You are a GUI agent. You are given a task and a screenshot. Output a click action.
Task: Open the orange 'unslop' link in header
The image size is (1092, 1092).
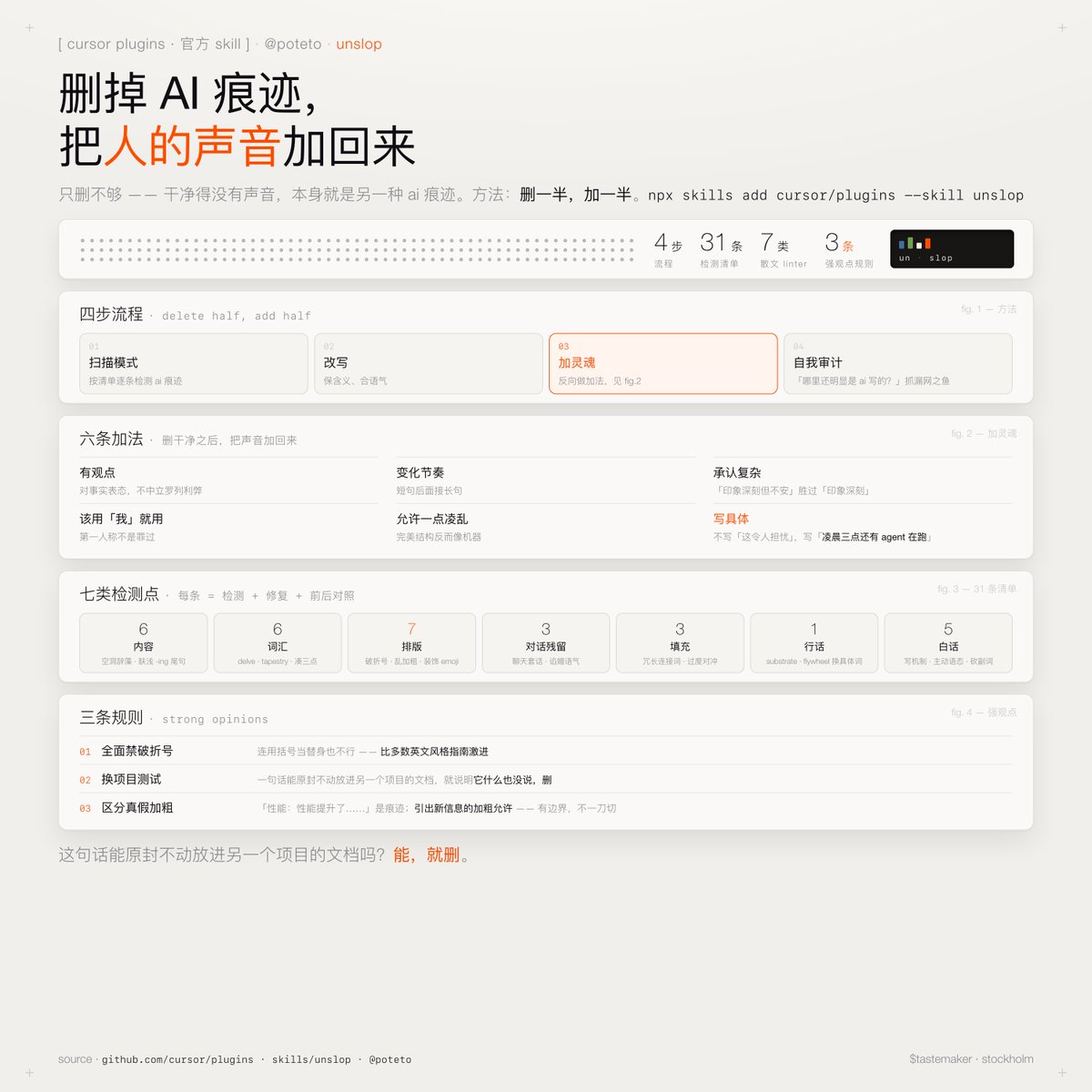[x=359, y=44]
